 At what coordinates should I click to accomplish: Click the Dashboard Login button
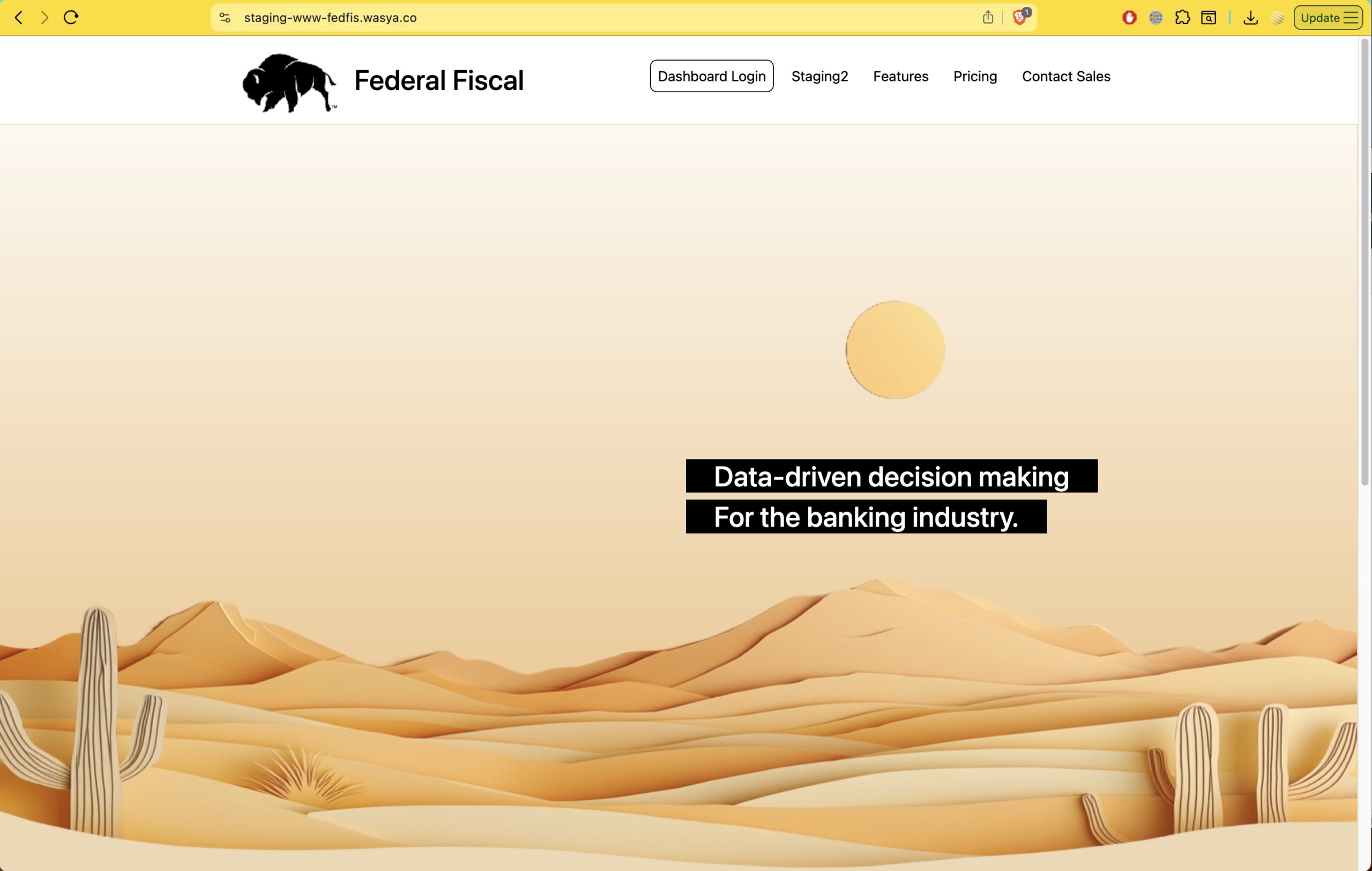[711, 77]
